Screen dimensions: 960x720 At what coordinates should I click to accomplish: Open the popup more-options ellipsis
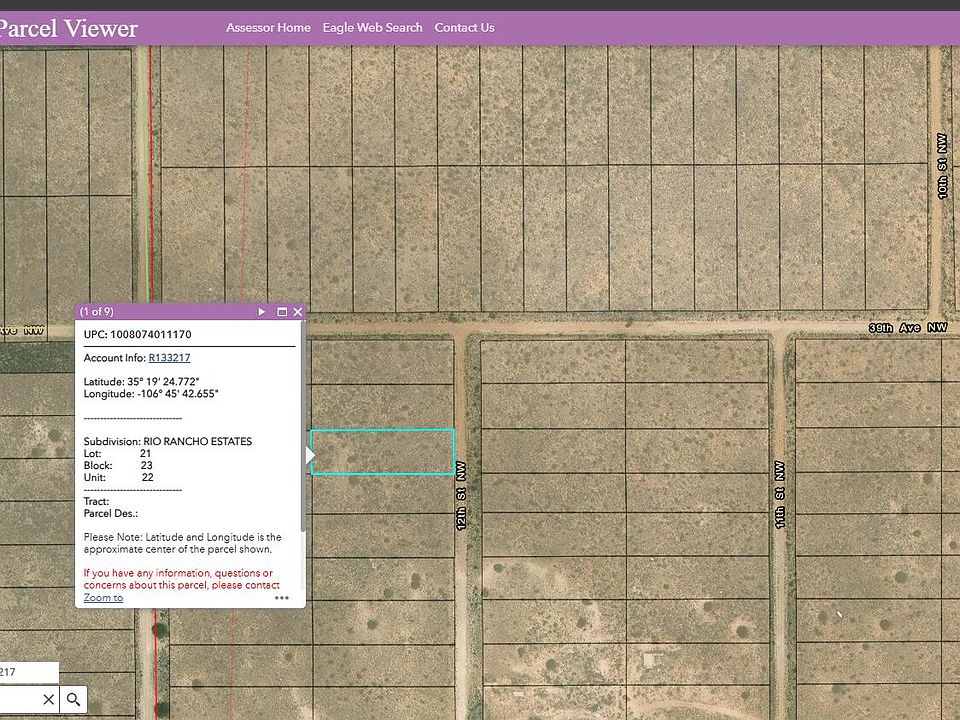[x=282, y=598]
